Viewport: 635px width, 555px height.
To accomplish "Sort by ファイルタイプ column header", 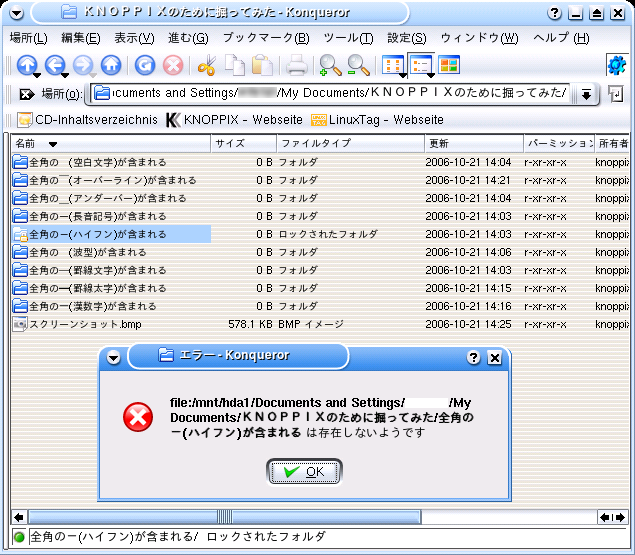I will click(x=351, y=143).
